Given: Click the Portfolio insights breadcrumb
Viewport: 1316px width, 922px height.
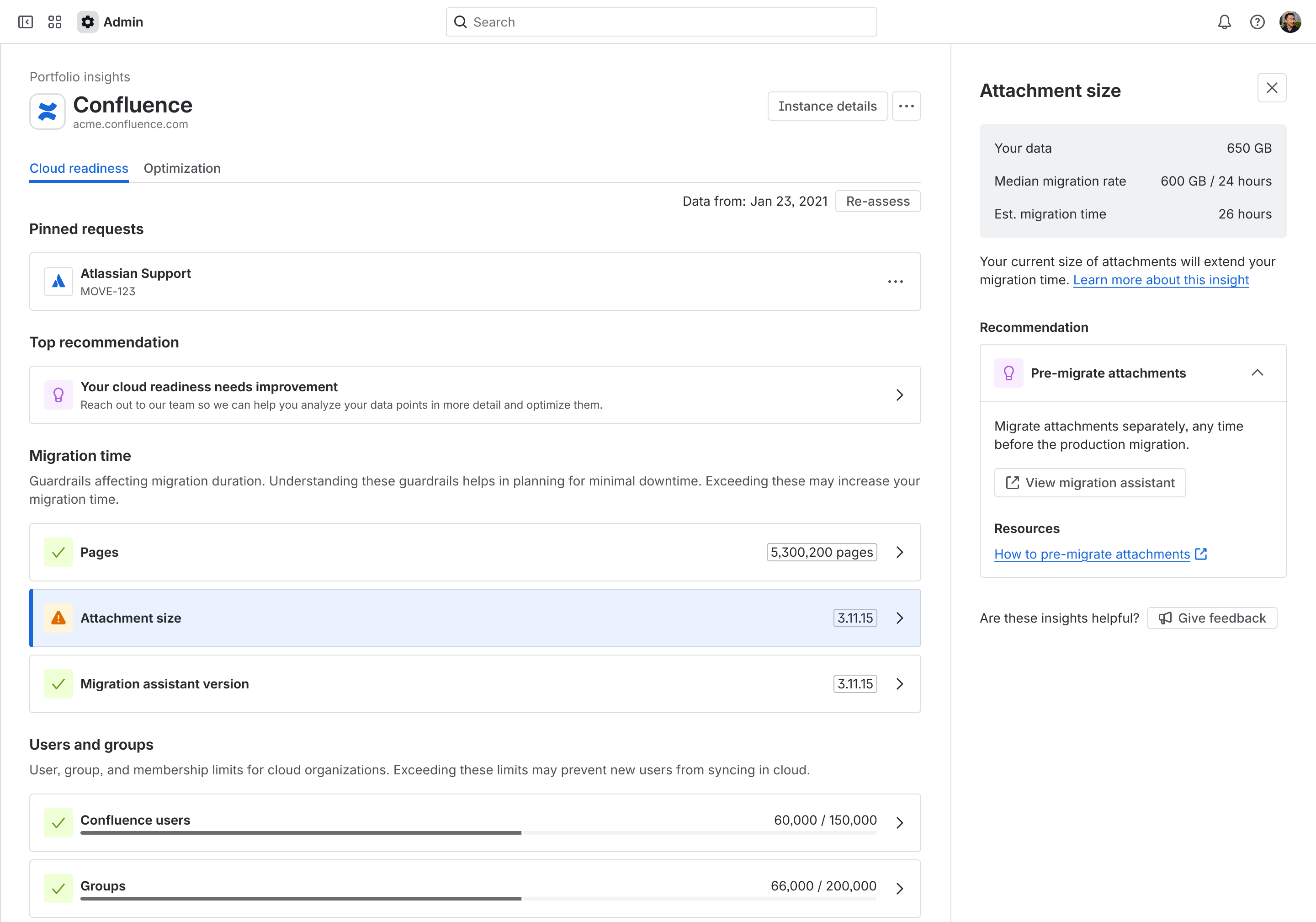Looking at the screenshot, I should point(80,77).
